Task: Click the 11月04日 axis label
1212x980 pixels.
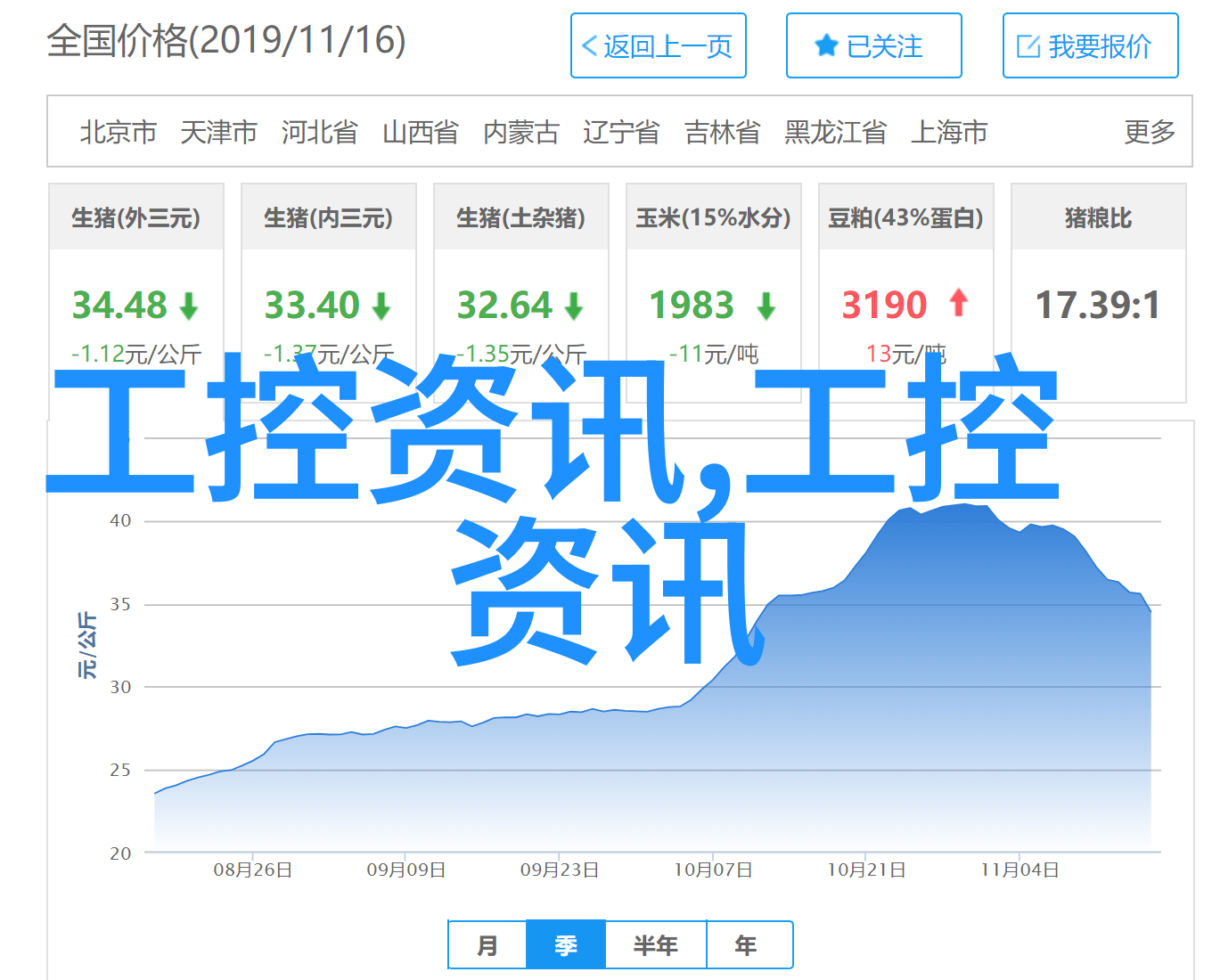Action: tap(1020, 870)
